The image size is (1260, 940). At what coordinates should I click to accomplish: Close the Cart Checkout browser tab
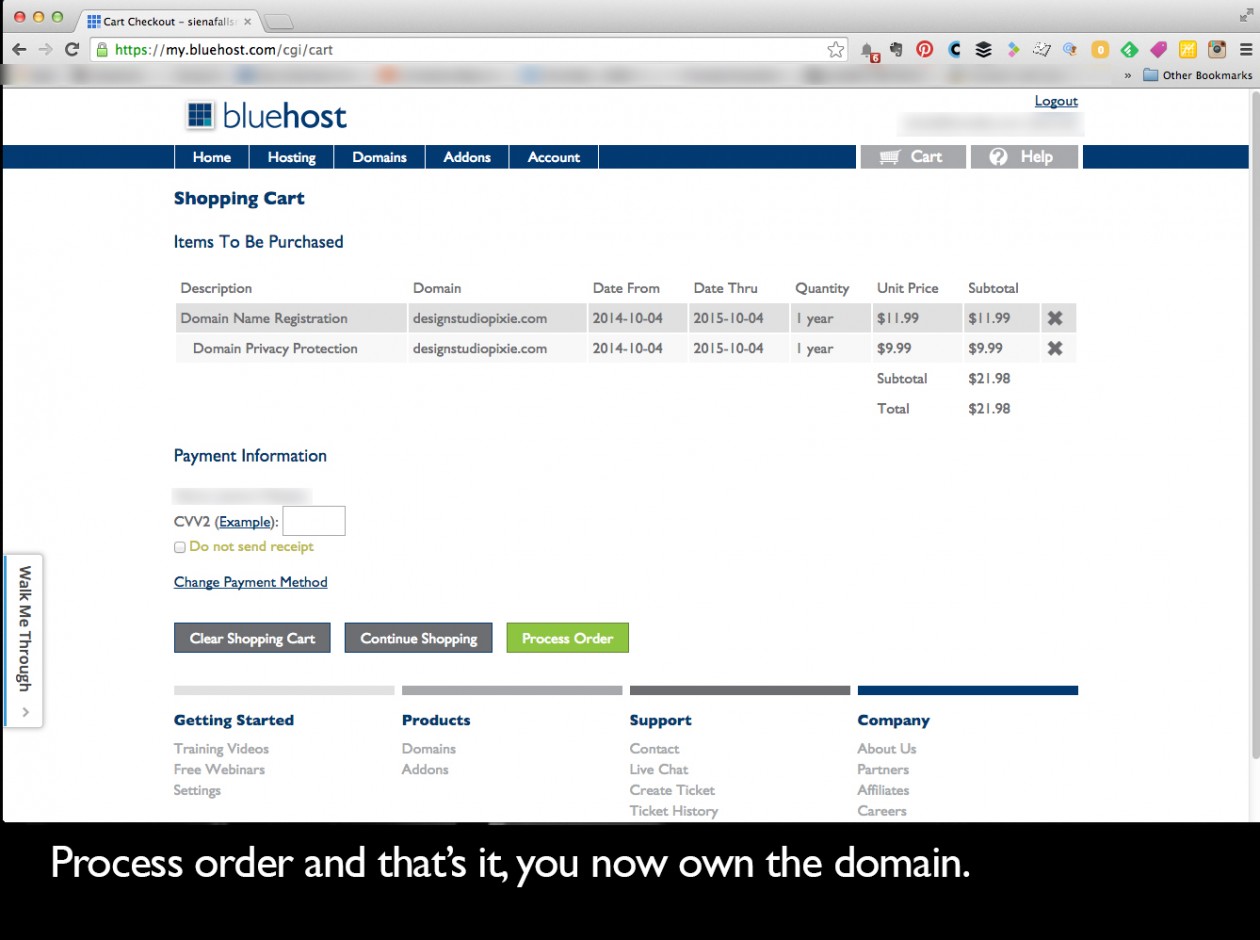tap(248, 21)
